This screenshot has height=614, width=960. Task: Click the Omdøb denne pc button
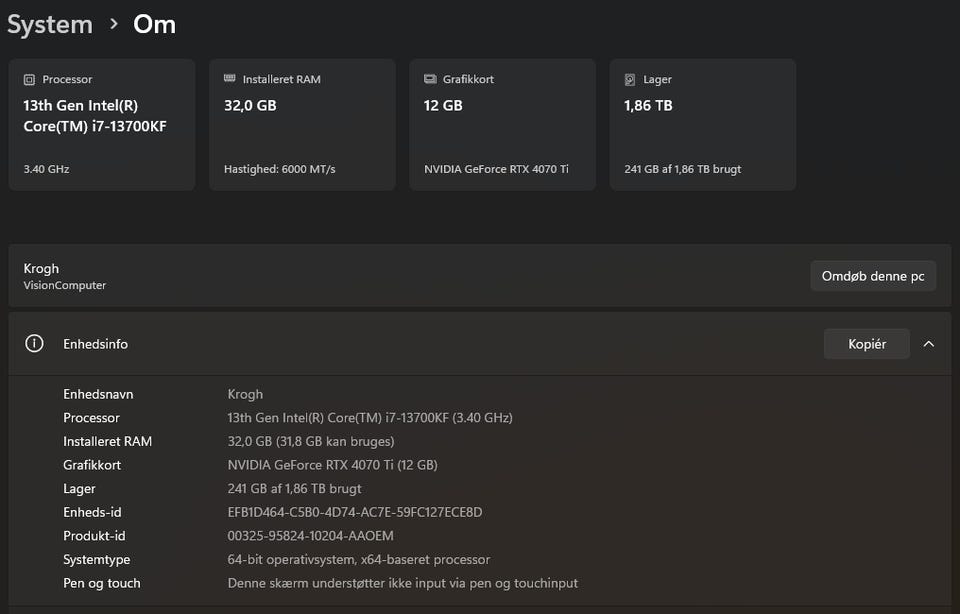[x=873, y=276]
